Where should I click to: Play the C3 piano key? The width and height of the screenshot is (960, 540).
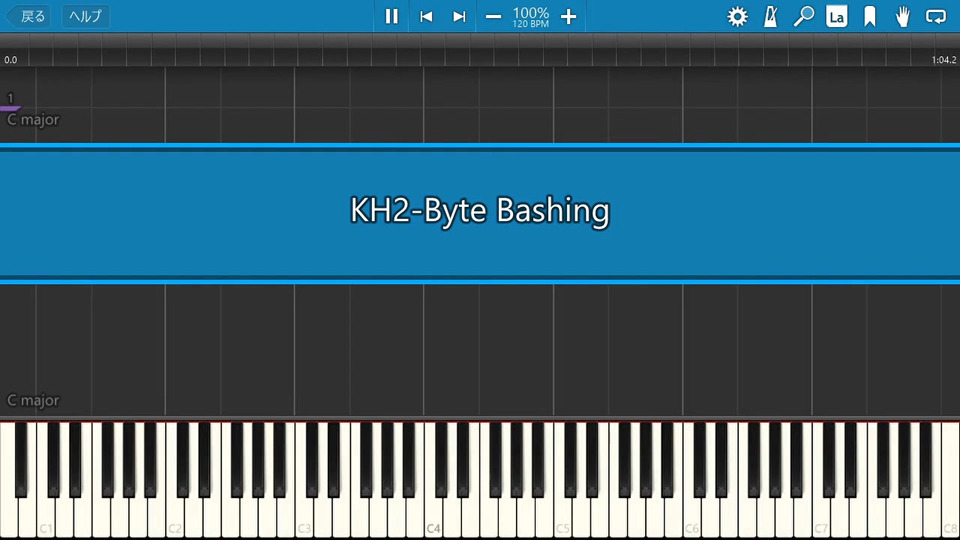tap(304, 517)
